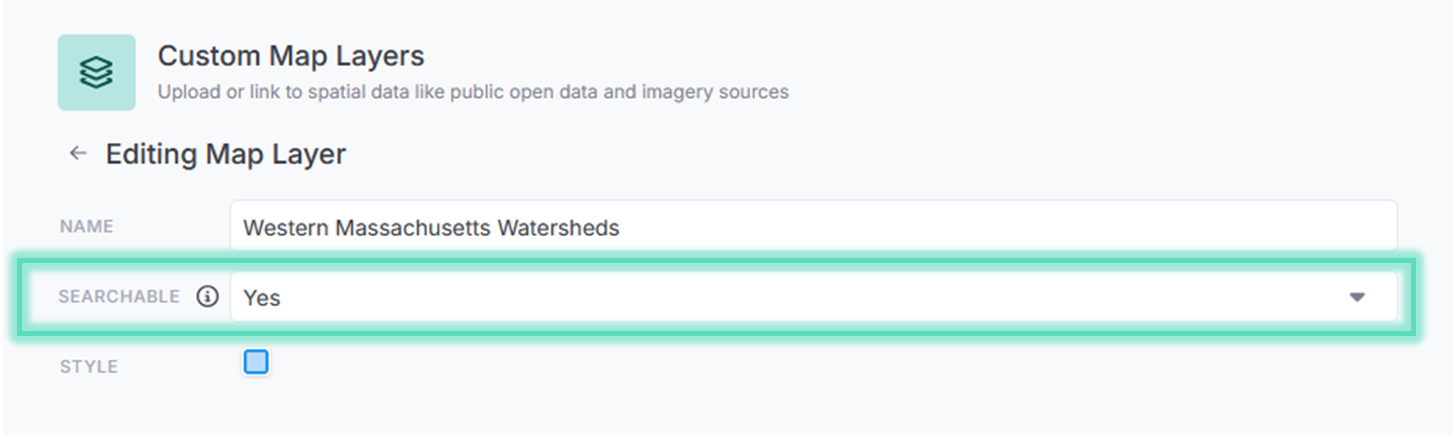Click the word Western in Name field
The image size is (1453, 435).
[x=285, y=228]
